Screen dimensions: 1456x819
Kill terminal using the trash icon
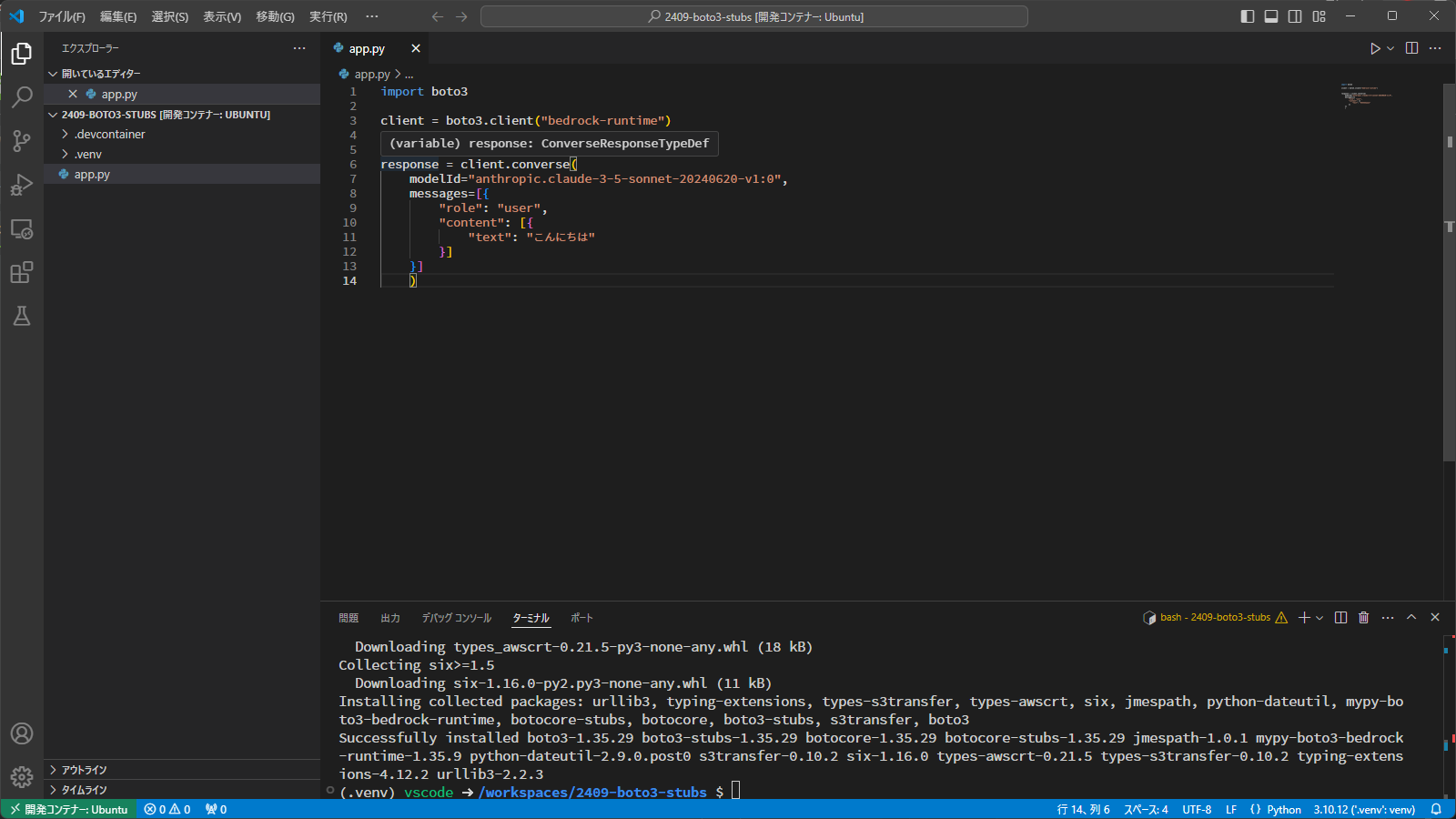[1363, 618]
